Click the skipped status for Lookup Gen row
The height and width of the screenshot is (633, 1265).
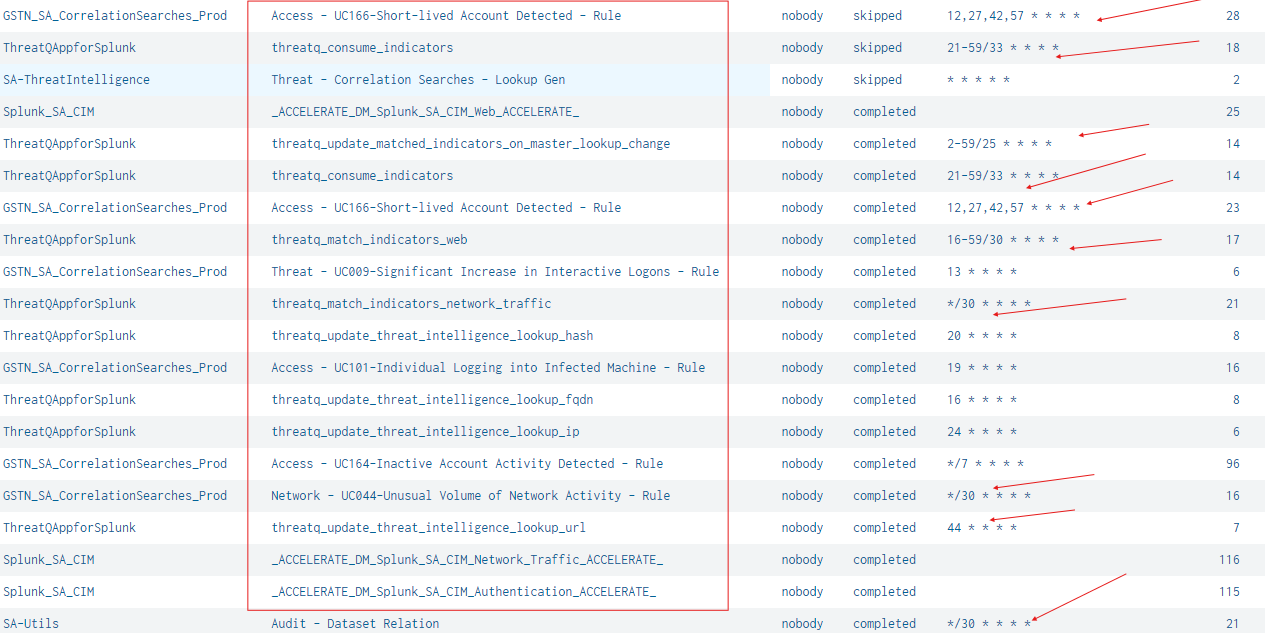[877, 80]
